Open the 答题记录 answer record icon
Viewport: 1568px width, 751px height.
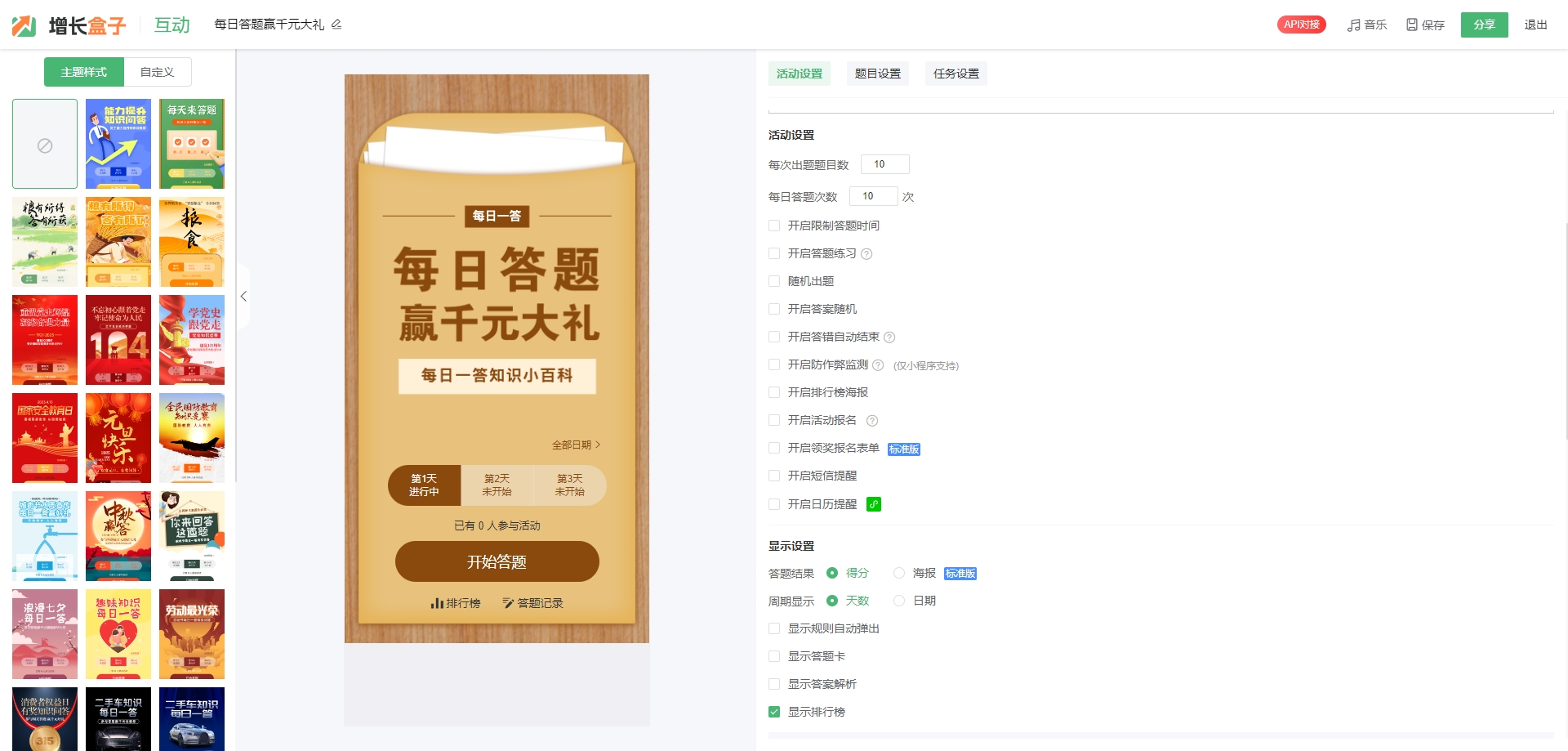pos(508,603)
